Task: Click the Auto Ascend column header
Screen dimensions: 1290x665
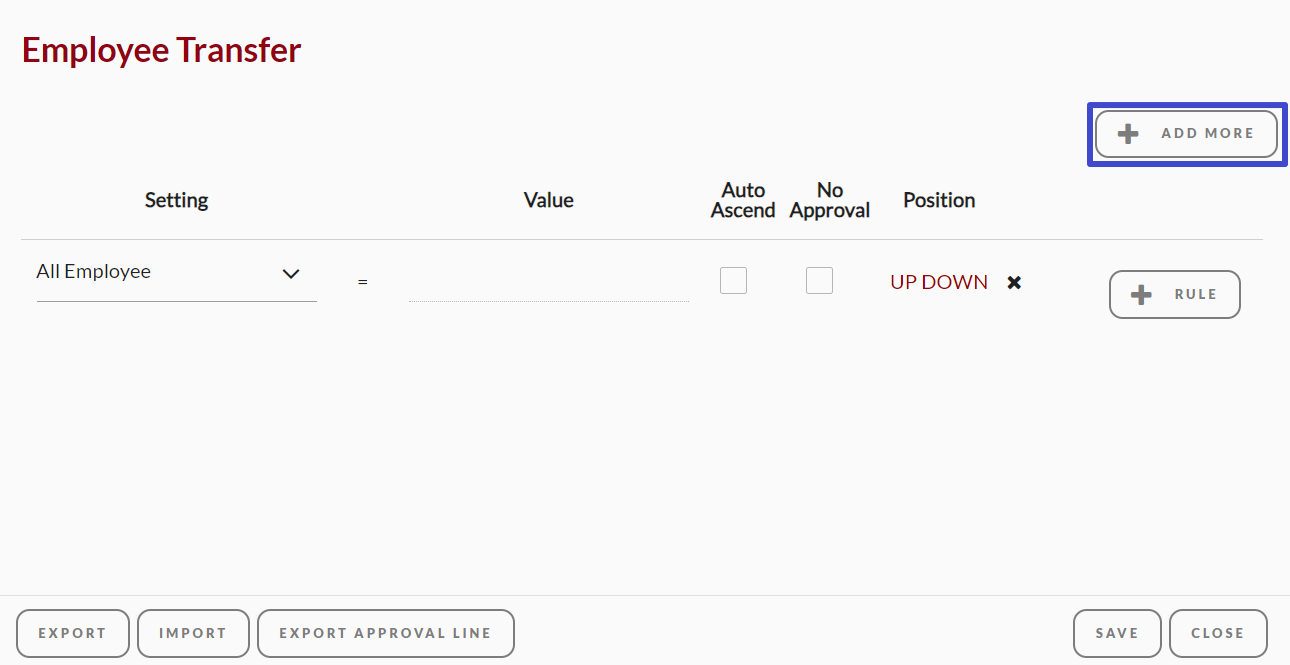Action: pyautogui.click(x=743, y=200)
